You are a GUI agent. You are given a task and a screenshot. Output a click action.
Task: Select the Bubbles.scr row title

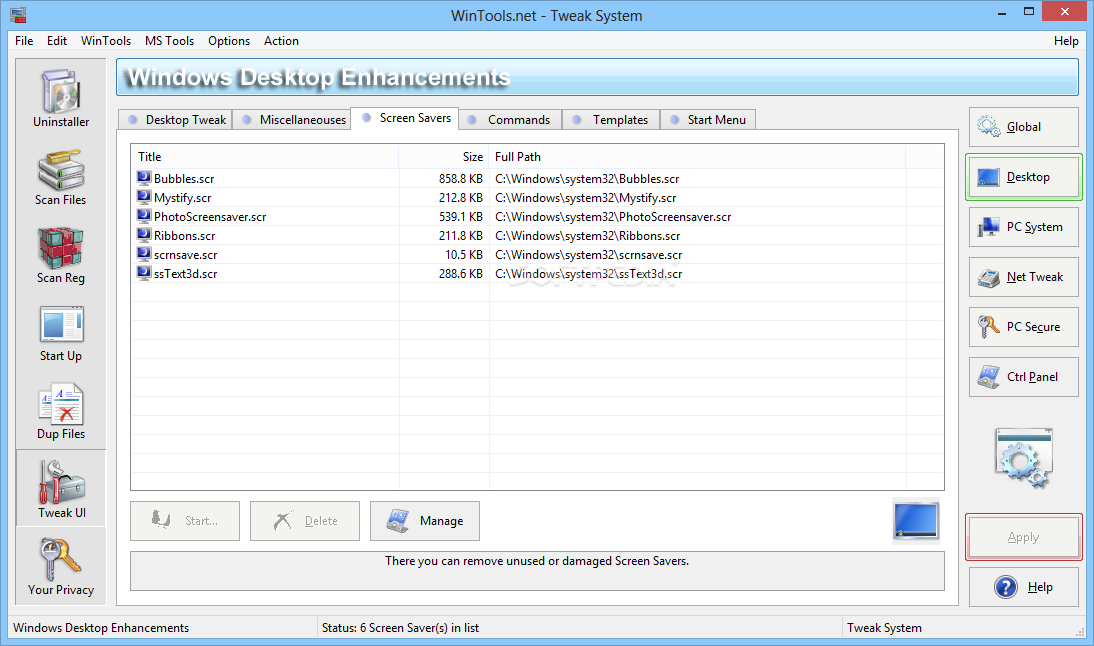pos(184,179)
